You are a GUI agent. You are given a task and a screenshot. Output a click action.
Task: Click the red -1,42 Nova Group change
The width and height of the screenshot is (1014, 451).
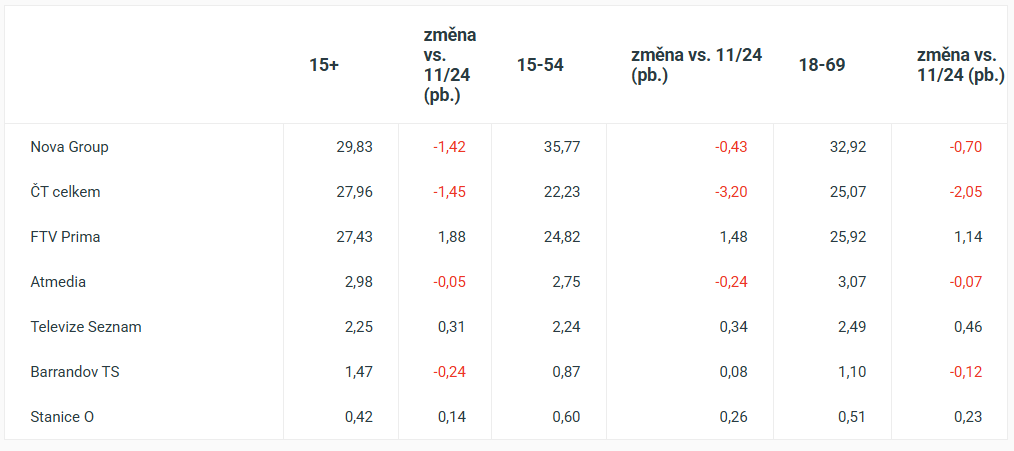[449, 147]
